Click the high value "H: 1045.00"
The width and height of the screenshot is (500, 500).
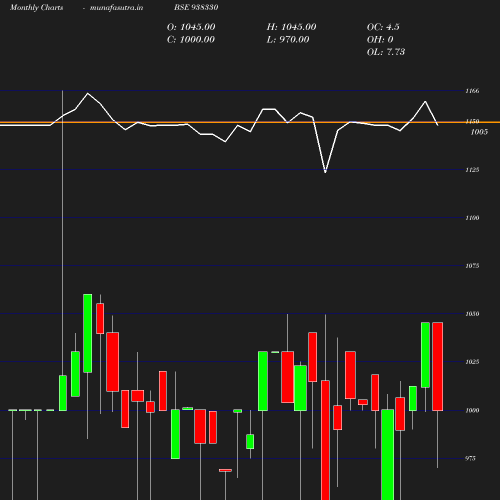click(x=291, y=27)
